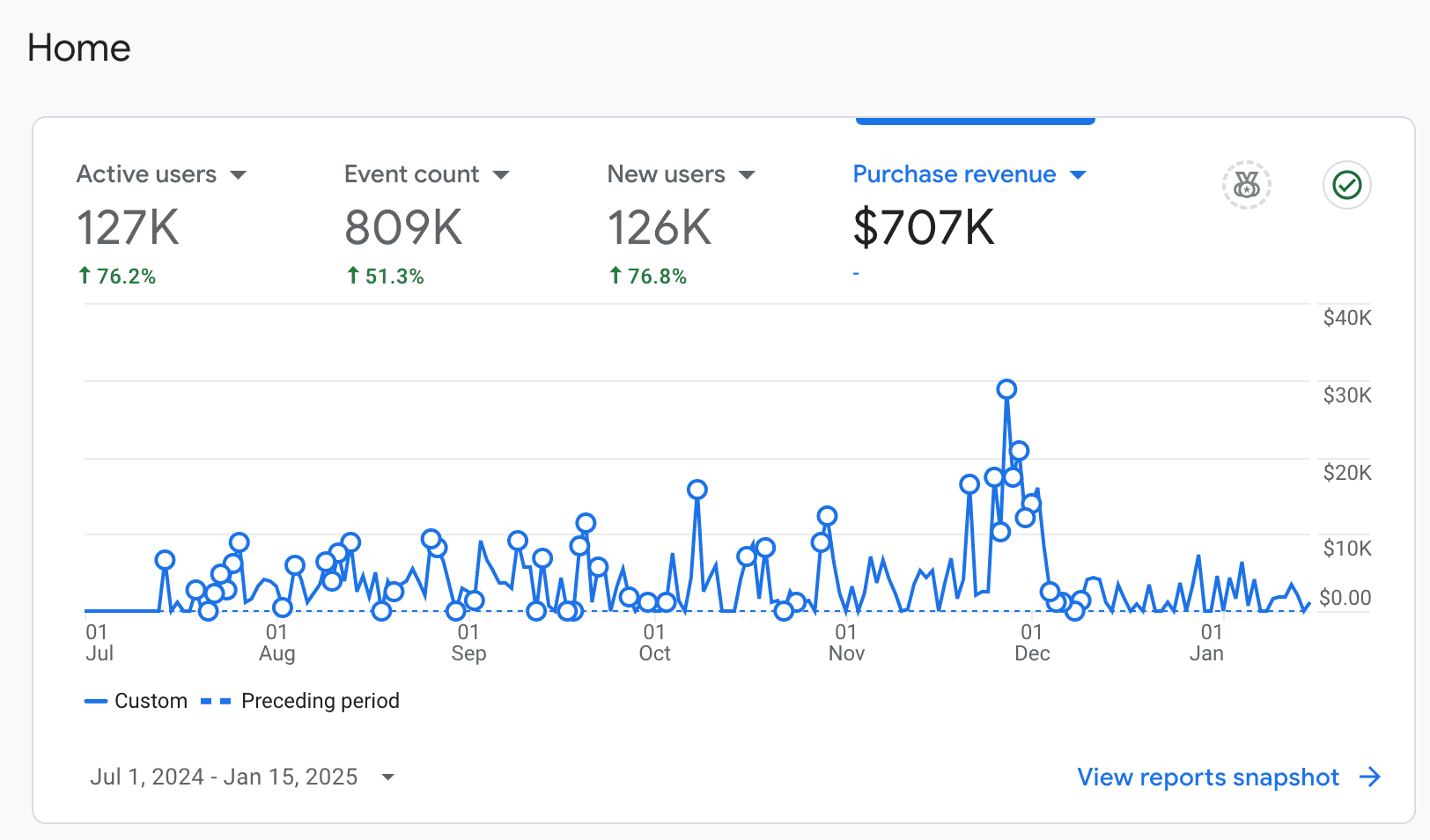Open the New users metric dropdown
The height and width of the screenshot is (840, 1430).
pyautogui.click(x=747, y=174)
